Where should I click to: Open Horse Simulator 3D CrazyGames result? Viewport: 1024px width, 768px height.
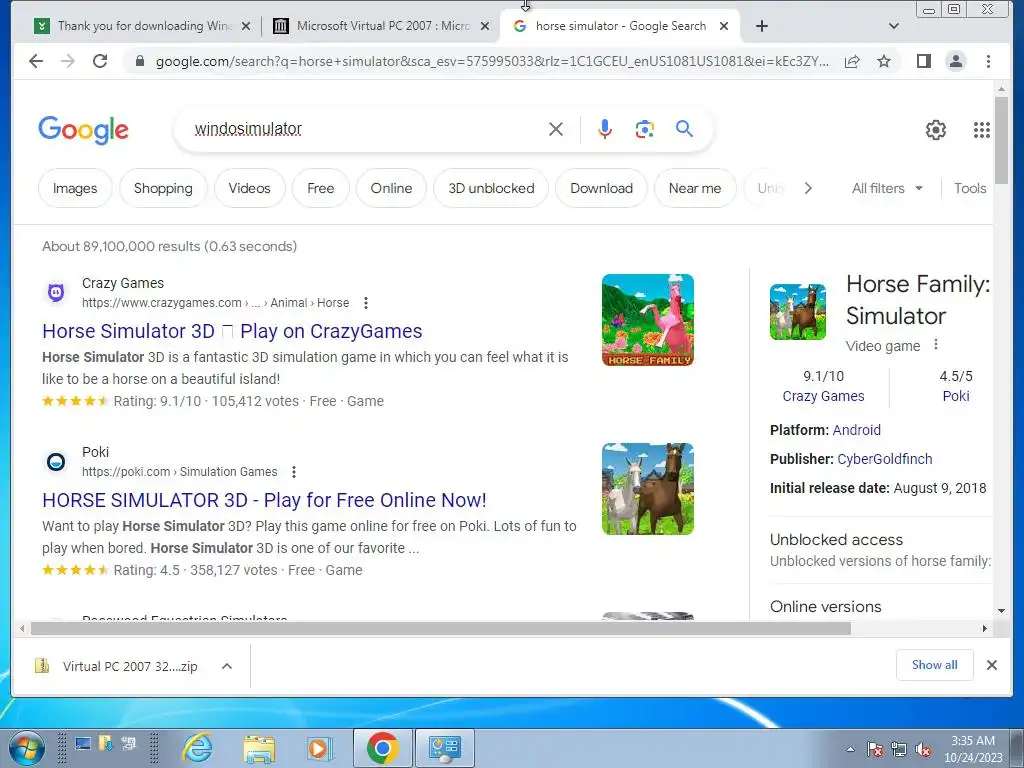[232, 331]
